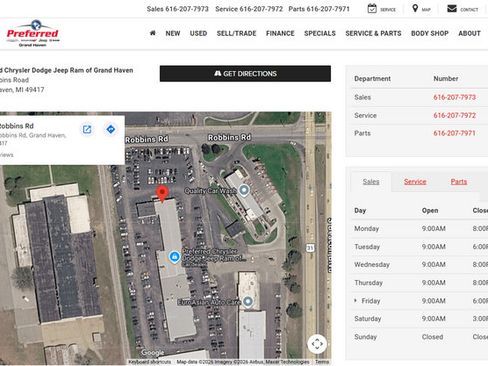Screen dimensions: 488x366
Task: Open the home page icon in navigation
Action: pyautogui.click(x=153, y=33)
